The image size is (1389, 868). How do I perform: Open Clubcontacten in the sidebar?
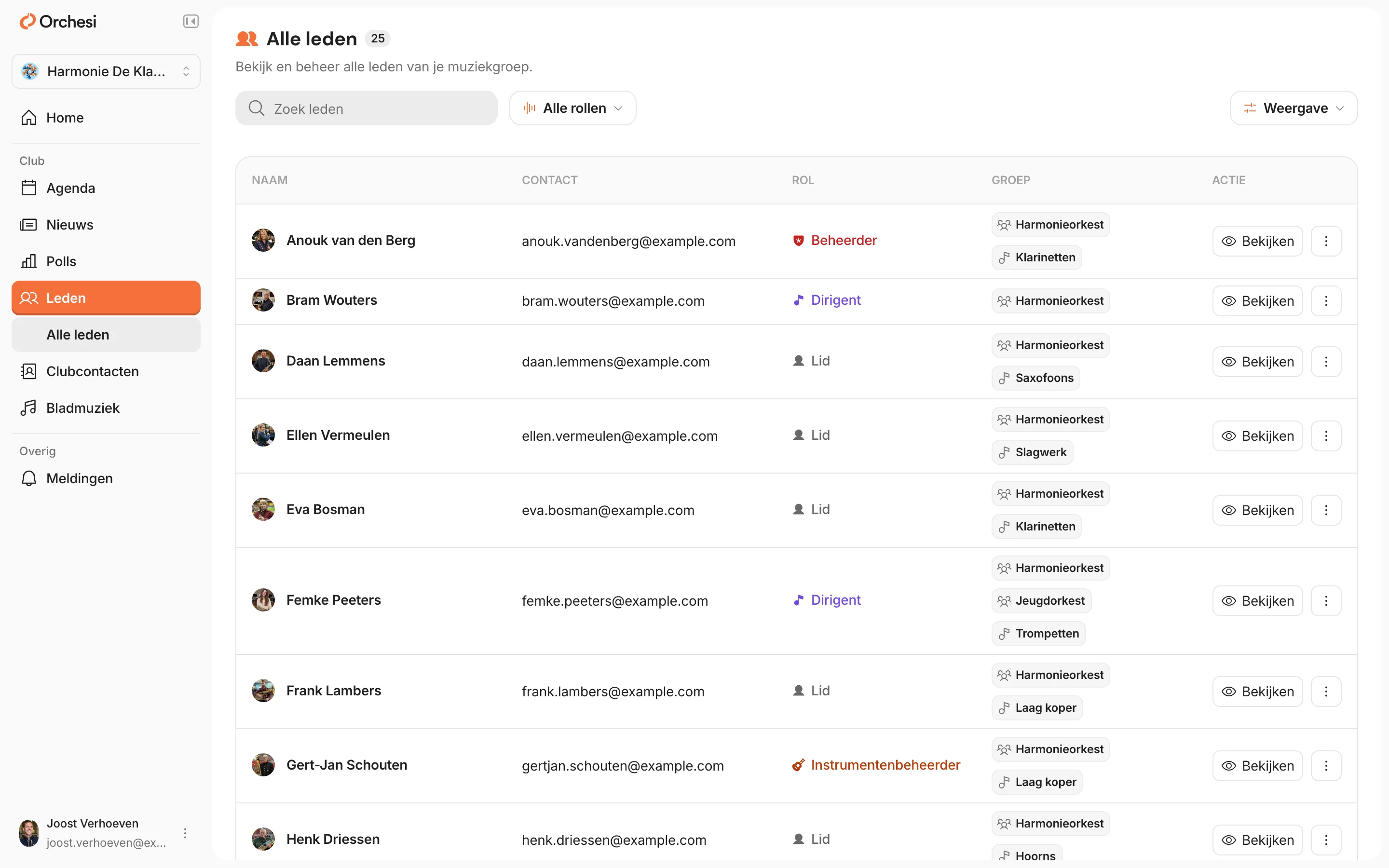pos(106,371)
